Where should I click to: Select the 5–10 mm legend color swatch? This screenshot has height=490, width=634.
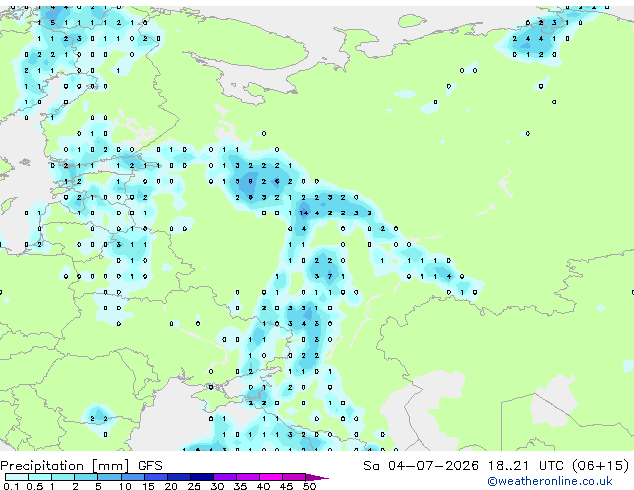109,477
